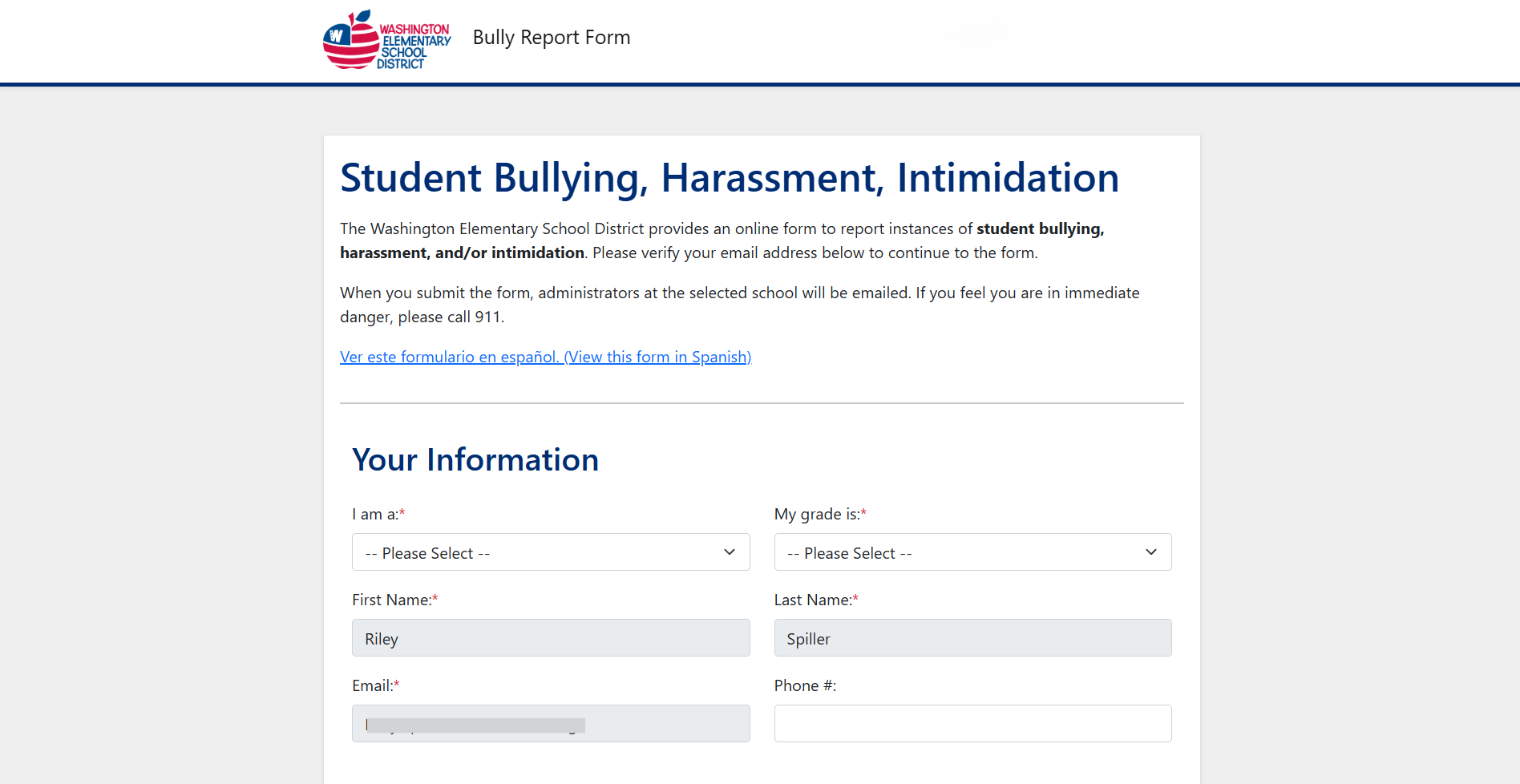Screen dimensions: 1520x784
Task: Click the 'Your Information' section heading
Action: pyautogui.click(x=475, y=459)
